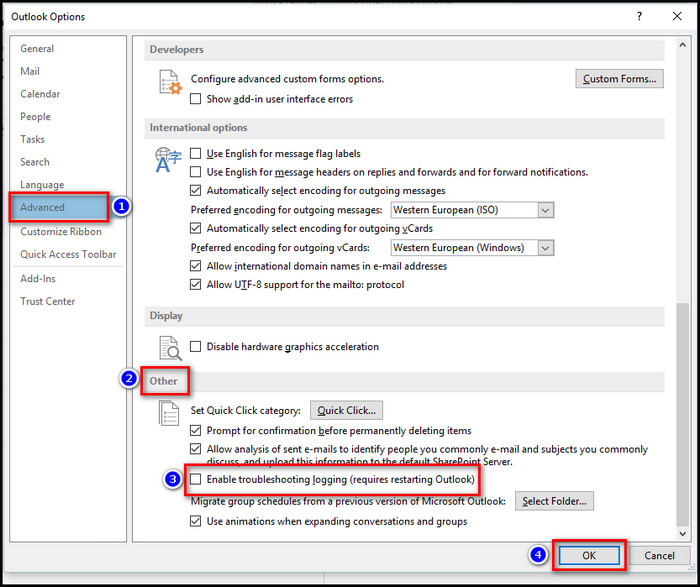Click the Display magnifier monitor icon
The height and width of the screenshot is (587, 700).
pyautogui.click(x=168, y=347)
